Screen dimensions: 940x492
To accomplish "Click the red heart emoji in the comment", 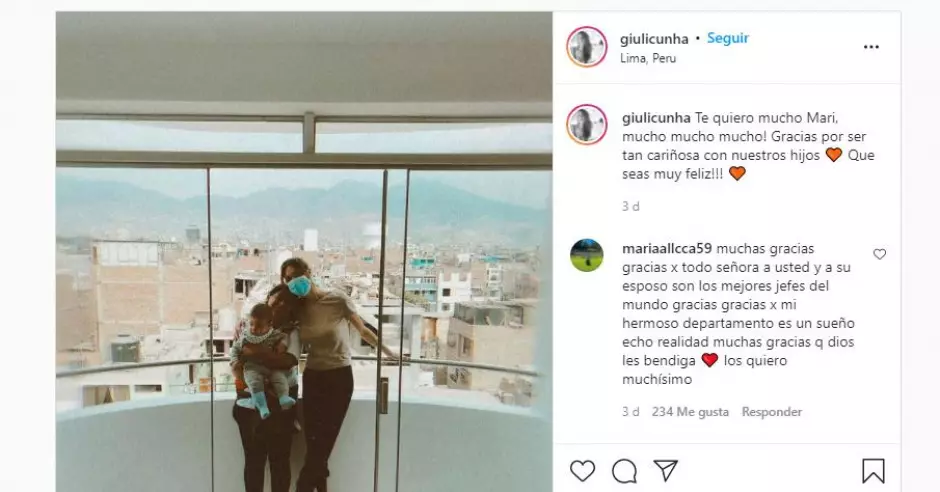I will pyautogui.click(x=710, y=360).
